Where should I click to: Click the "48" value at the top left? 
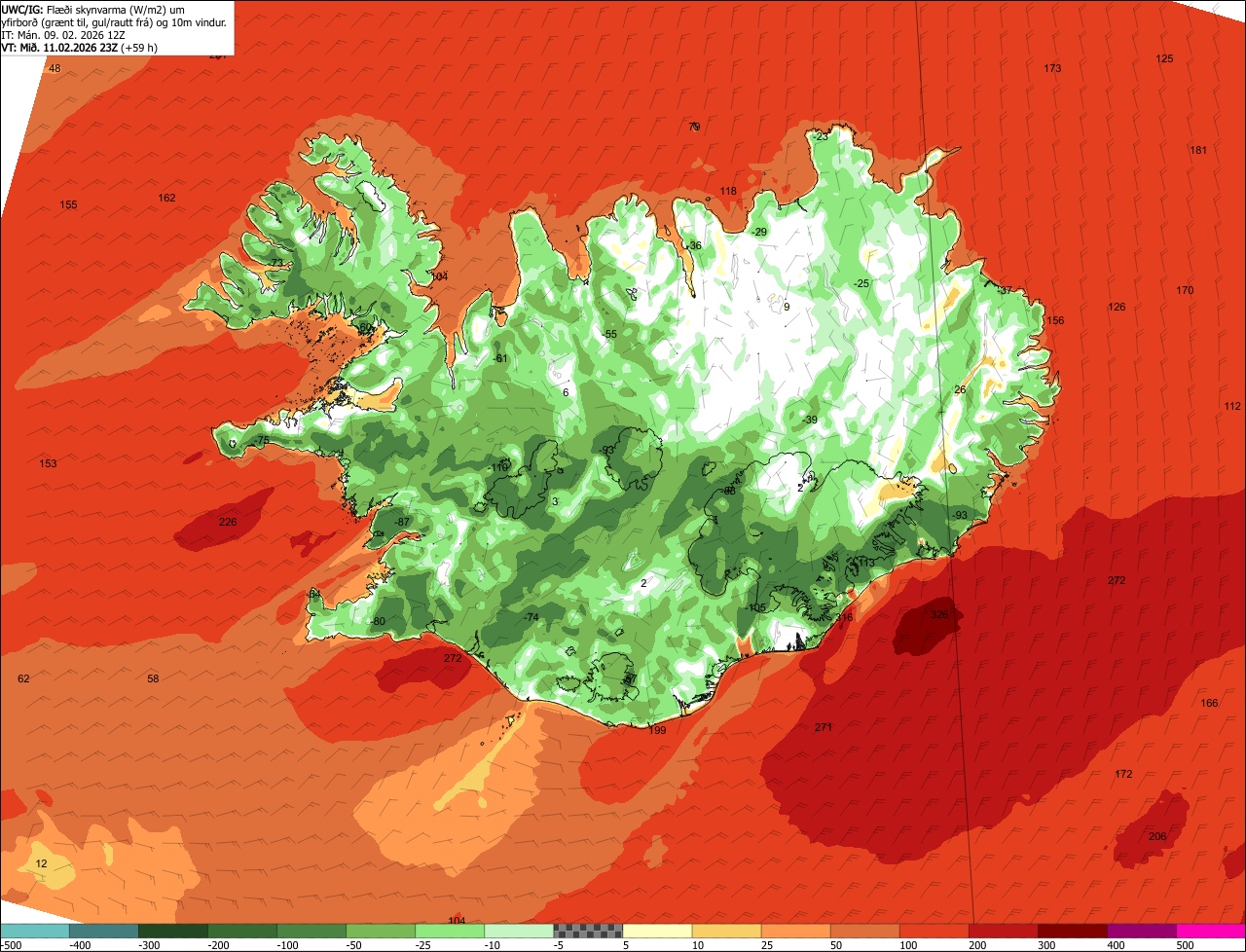coord(55,68)
